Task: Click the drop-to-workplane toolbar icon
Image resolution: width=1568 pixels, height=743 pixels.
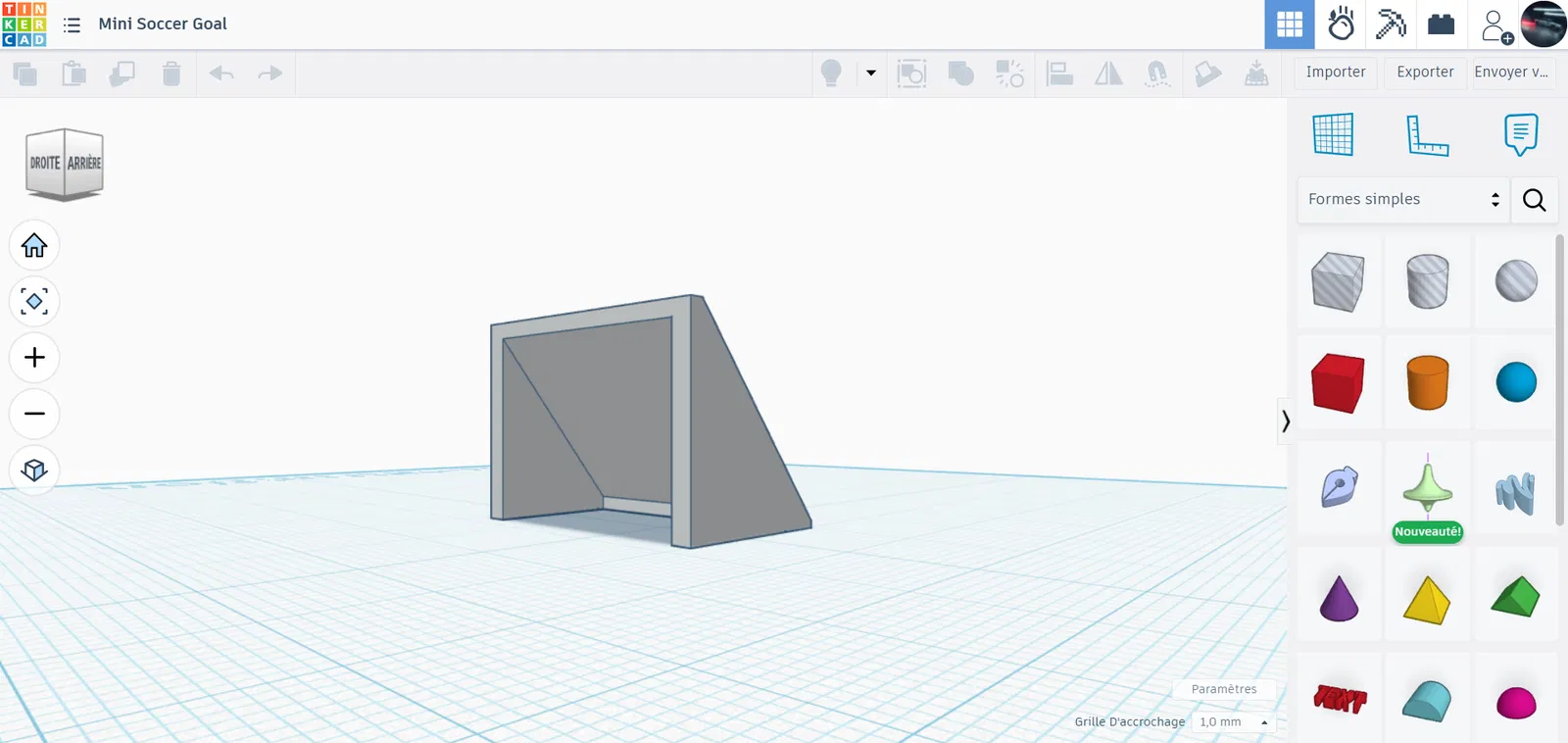Action: [x=1256, y=74]
